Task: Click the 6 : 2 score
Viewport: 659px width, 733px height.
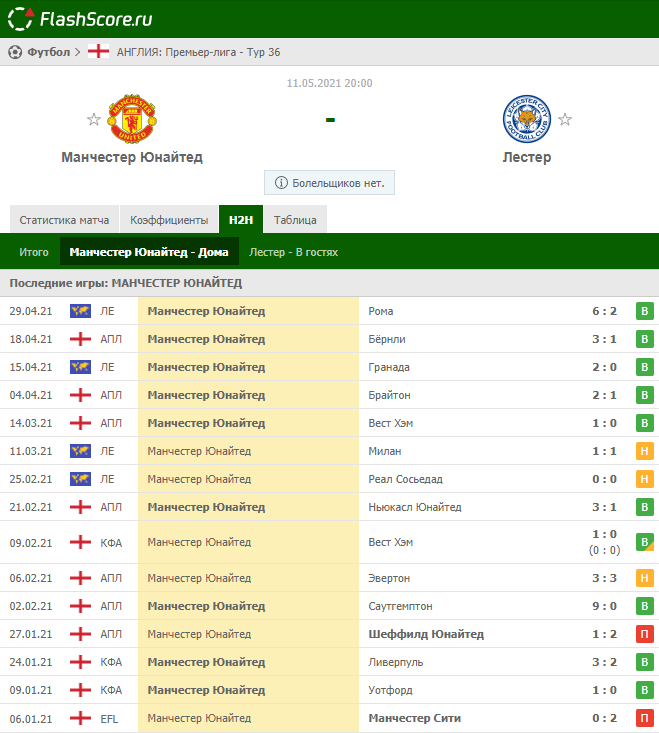Action: pos(604,311)
